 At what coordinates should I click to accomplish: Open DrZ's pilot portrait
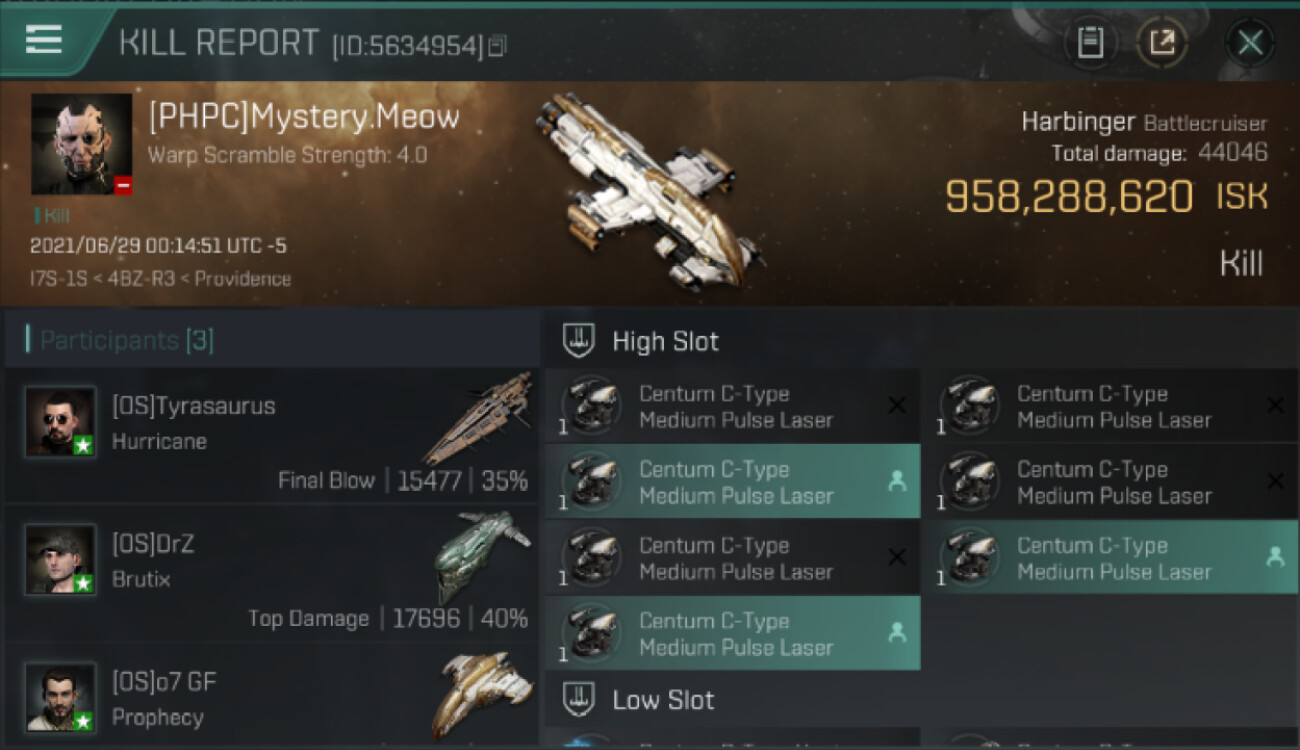pyautogui.click(x=61, y=560)
